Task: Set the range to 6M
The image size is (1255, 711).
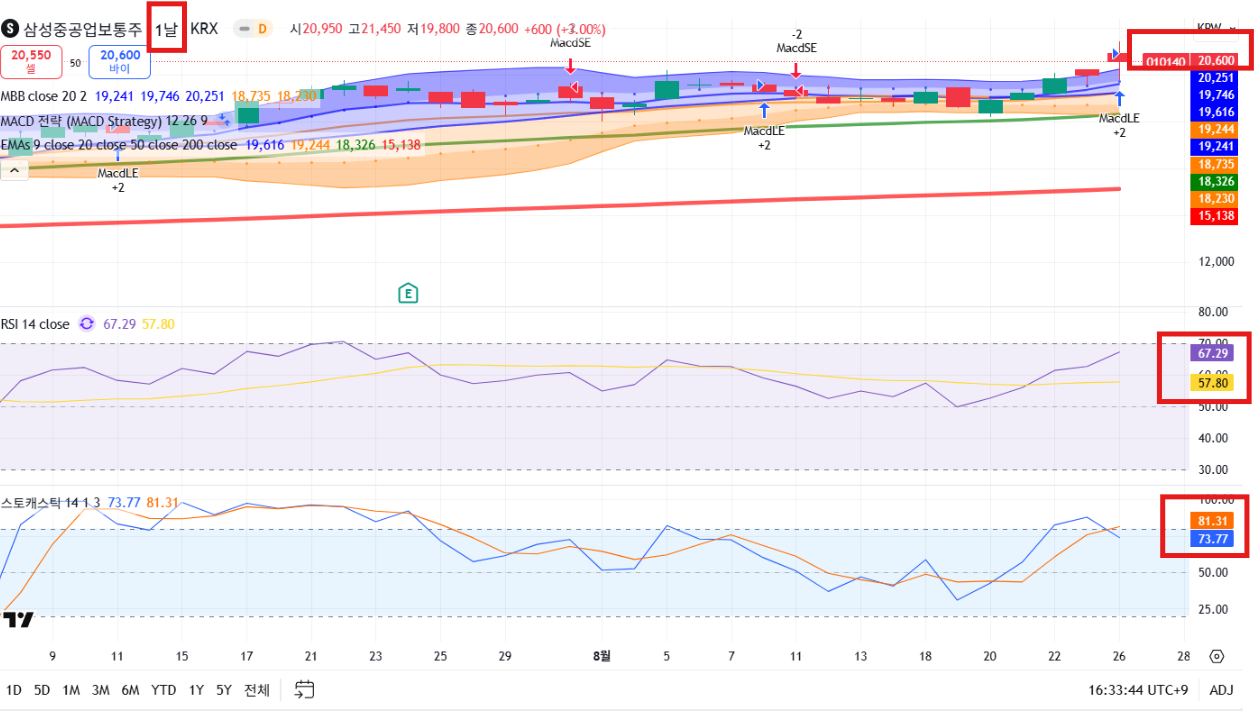Action: pyautogui.click(x=131, y=690)
